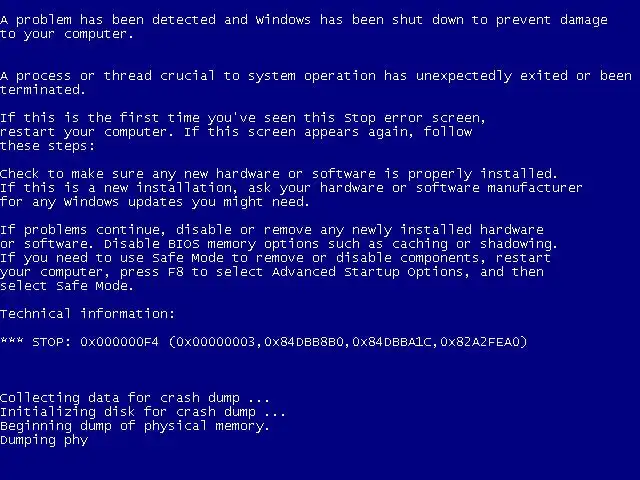Click the 'Initializing disk for crash dump' line
The height and width of the screenshot is (480, 640).
pos(142,412)
